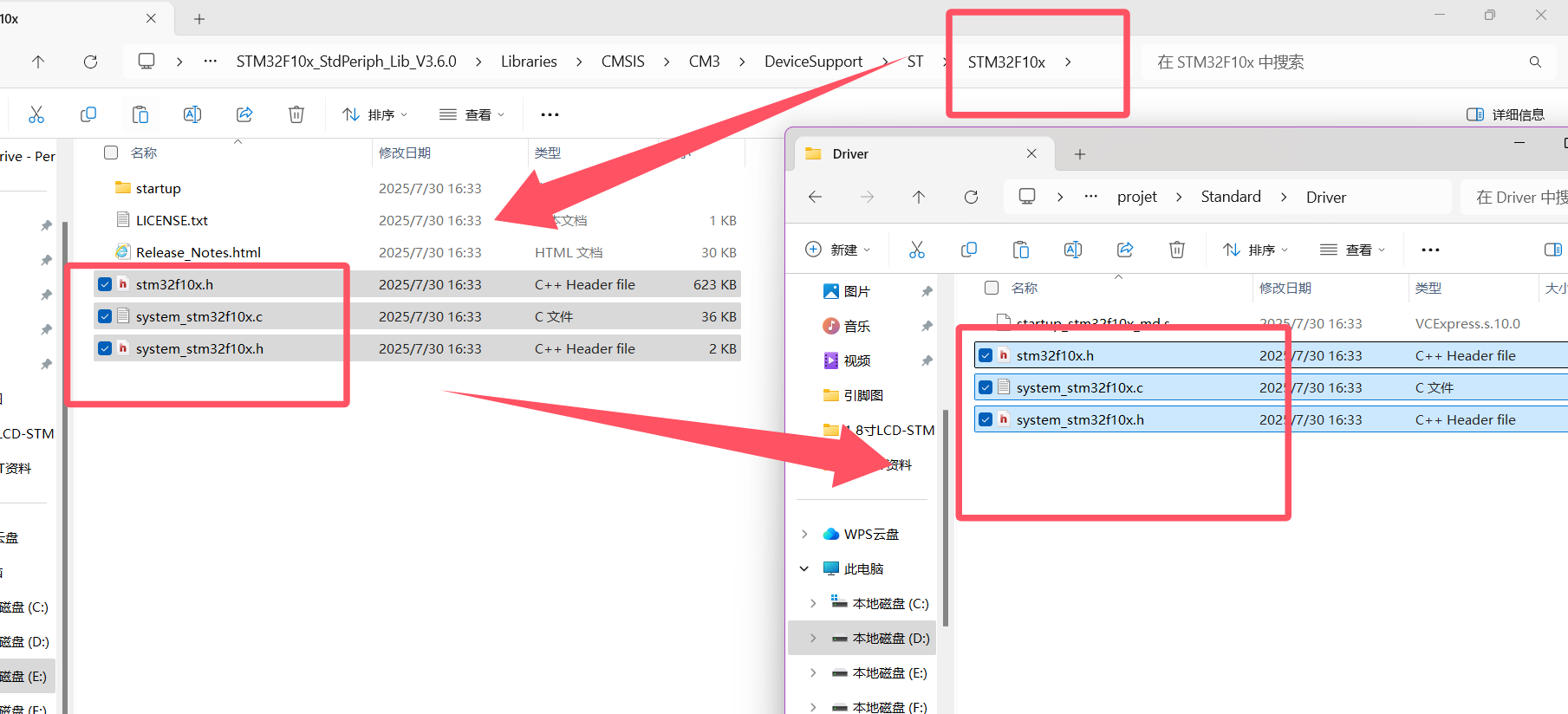The height and width of the screenshot is (714, 1568).
Task: Select the Driver window tab
Action: [x=923, y=153]
